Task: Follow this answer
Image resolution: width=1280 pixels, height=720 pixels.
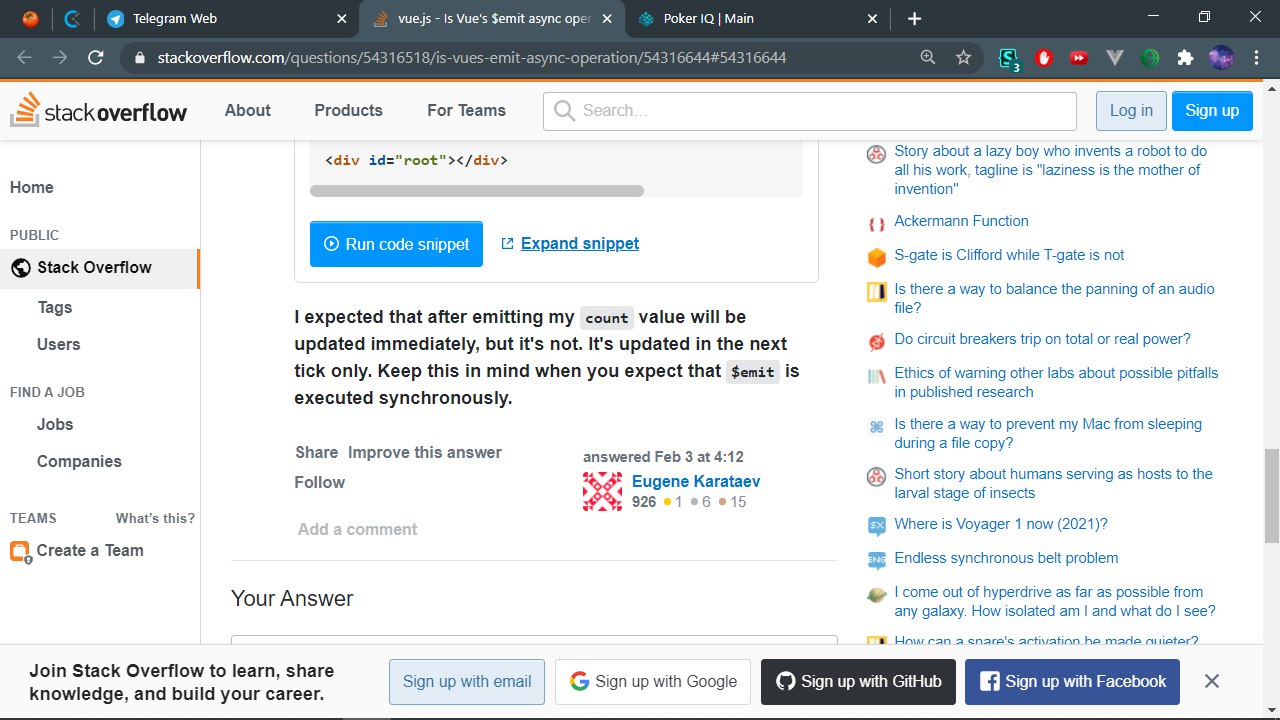Action: tap(319, 482)
